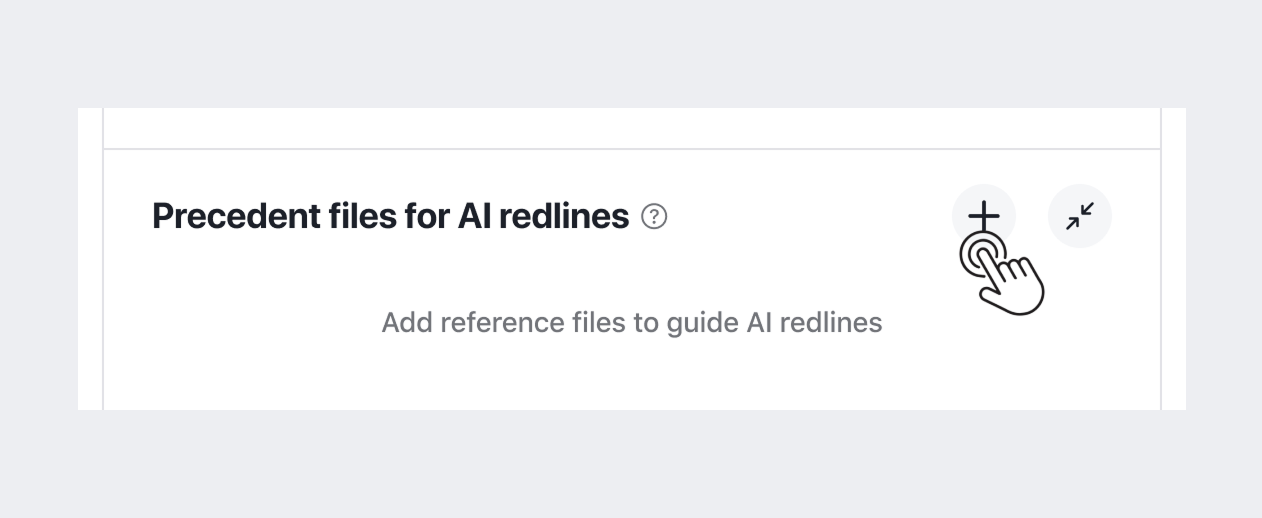Collapse the Precedent files section

(x=1080, y=216)
